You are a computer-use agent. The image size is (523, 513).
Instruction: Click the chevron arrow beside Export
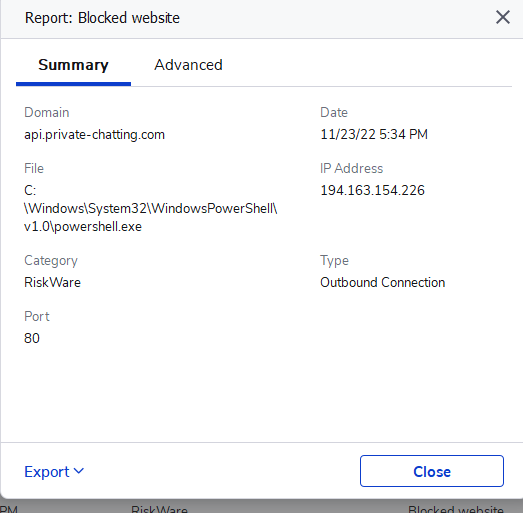click(x=79, y=471)
